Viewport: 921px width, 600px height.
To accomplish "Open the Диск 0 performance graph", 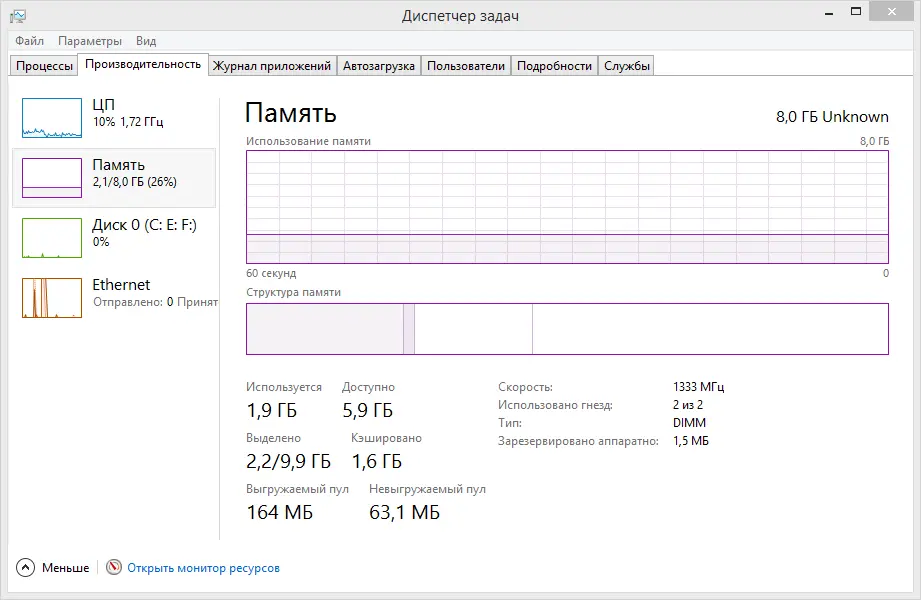I will (x=52, y=238).
